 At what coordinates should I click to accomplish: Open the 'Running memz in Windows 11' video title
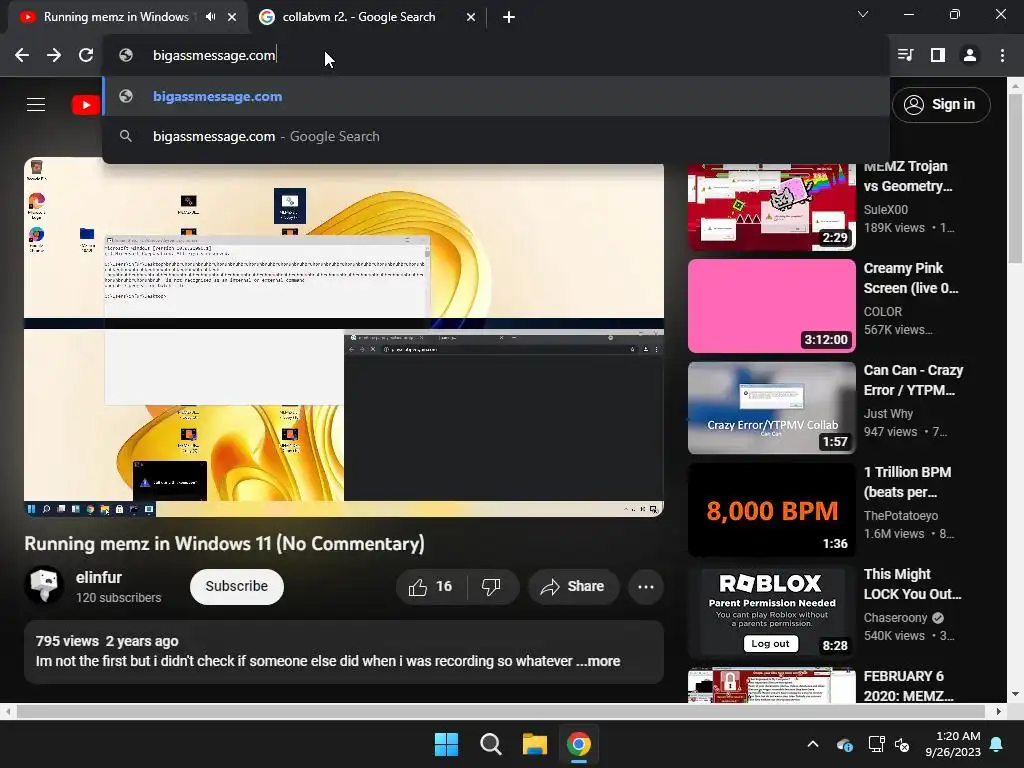(x=225, y=544)
